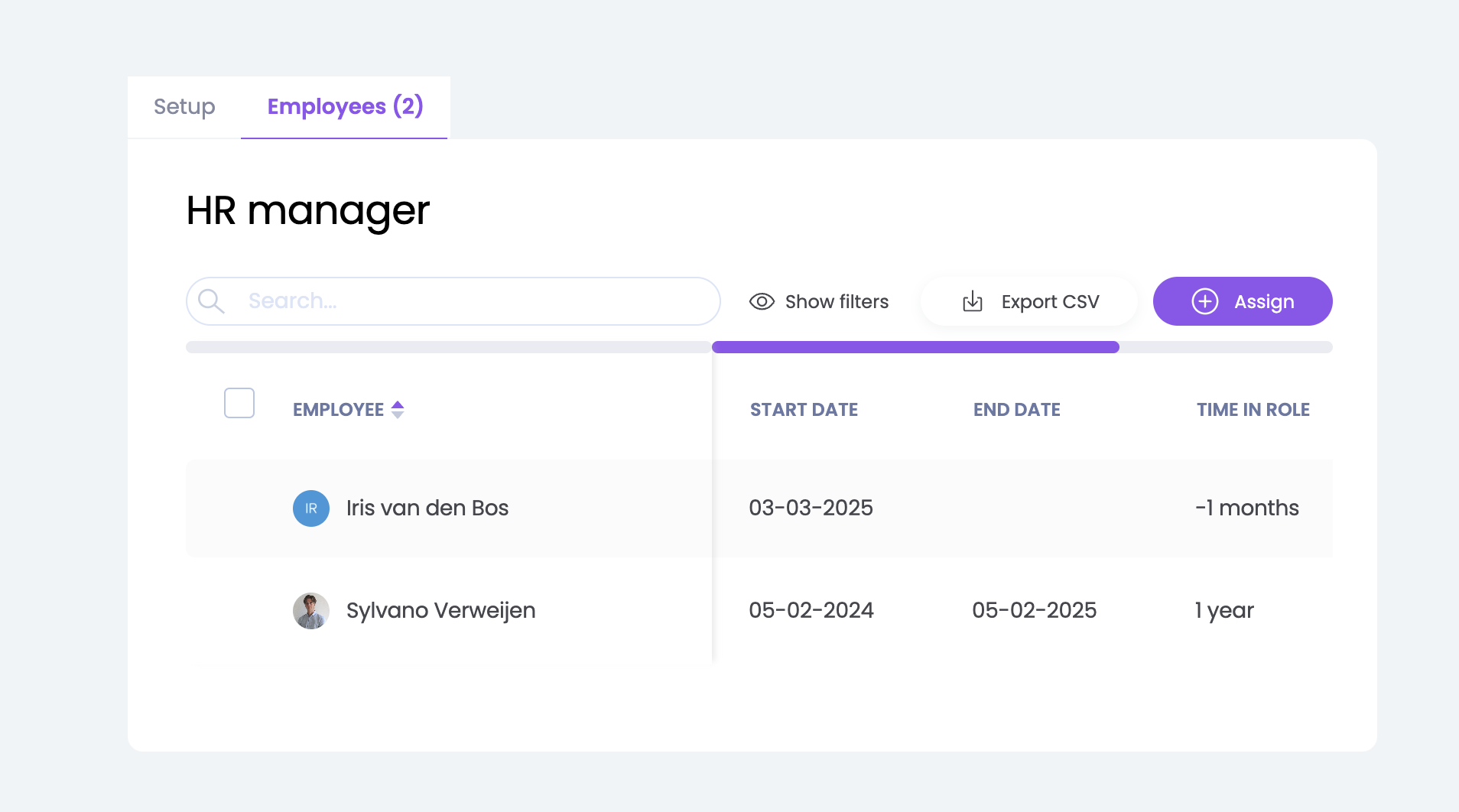This screenshot has width=1459, height=812.
Task: Switch to the Setup tab
Action: pyautogui.click(x=184, y=107)
